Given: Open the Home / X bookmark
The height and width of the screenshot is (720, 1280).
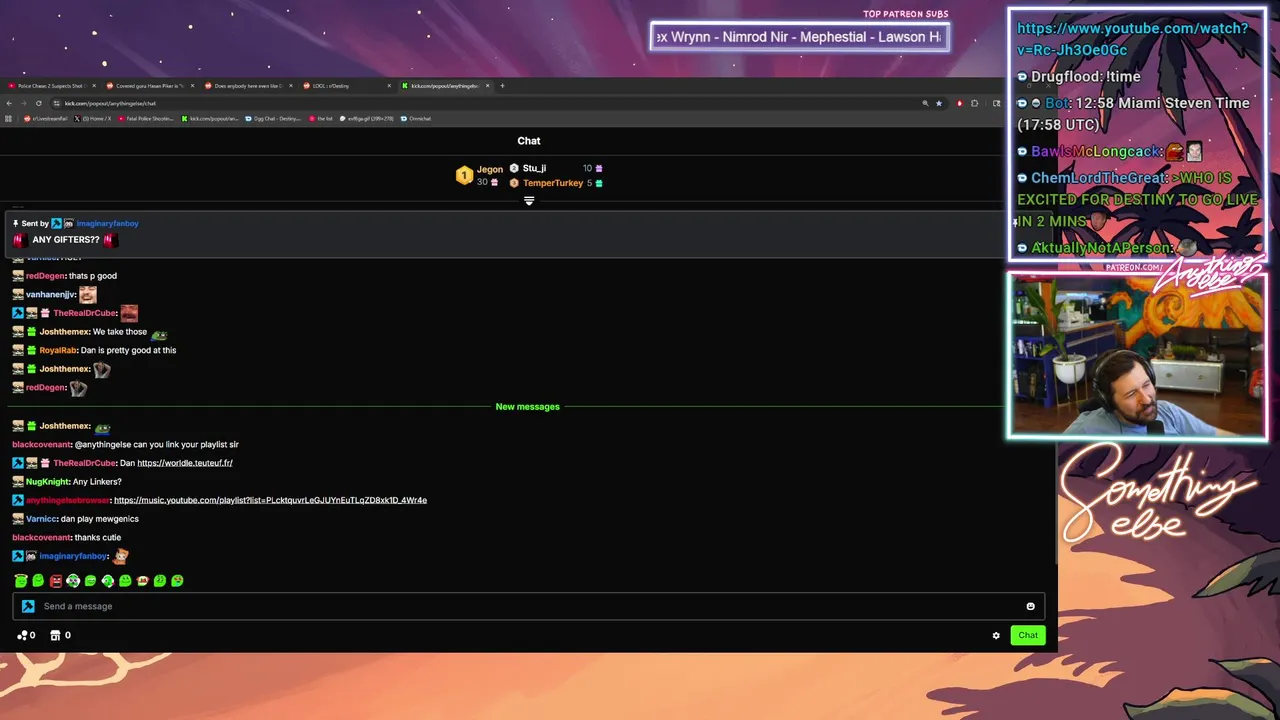Looking at the screenshot, I should pyautogui.click(x=93, y=118).
